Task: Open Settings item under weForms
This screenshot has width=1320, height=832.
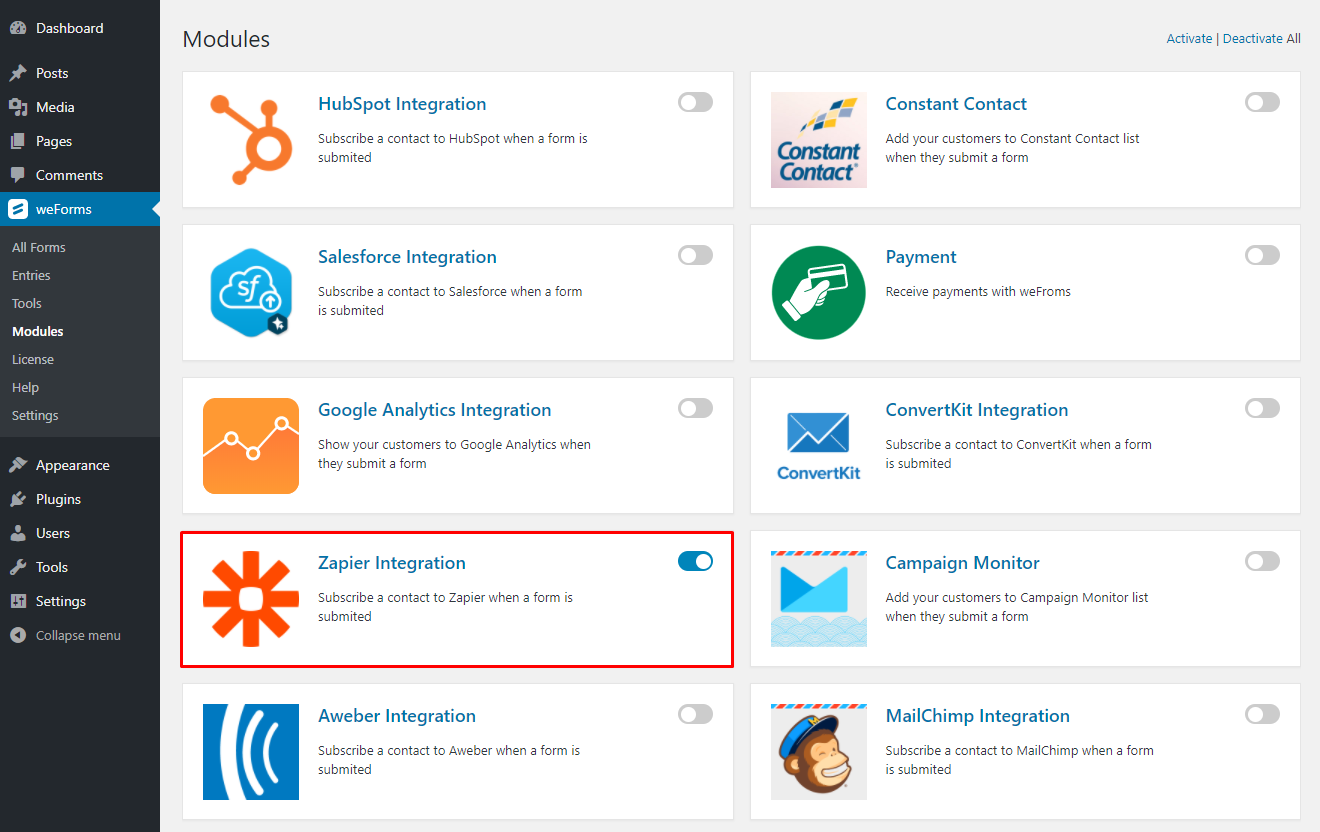Action: pos(35,415)
